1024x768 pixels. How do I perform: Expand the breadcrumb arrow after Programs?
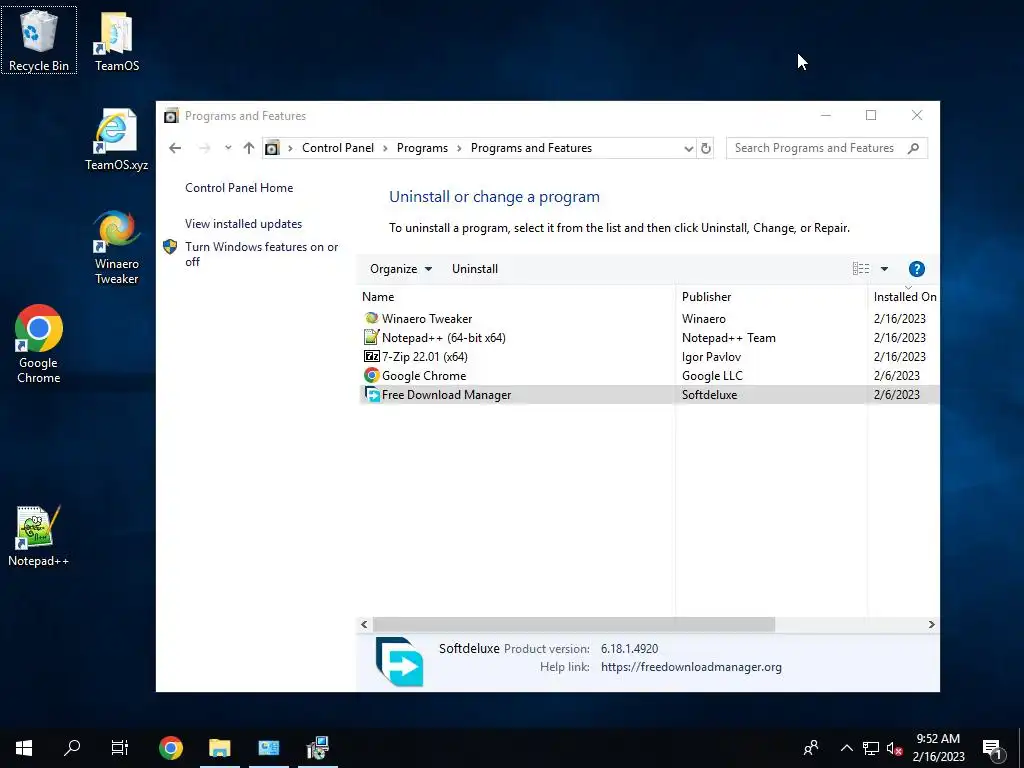tap(459, 148)
